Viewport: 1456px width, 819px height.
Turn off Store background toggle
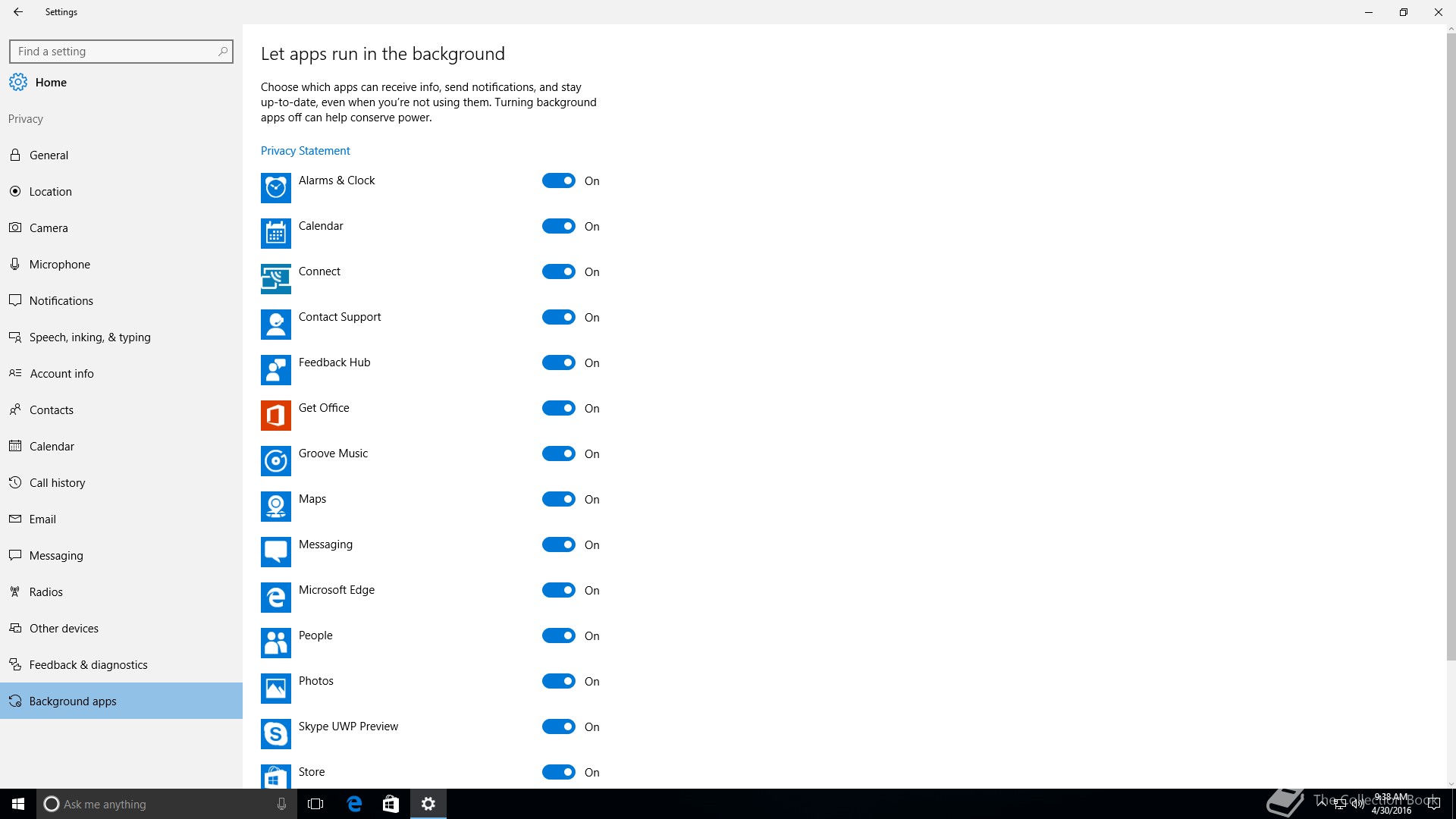pyautogui.click(x=559, y=772)
